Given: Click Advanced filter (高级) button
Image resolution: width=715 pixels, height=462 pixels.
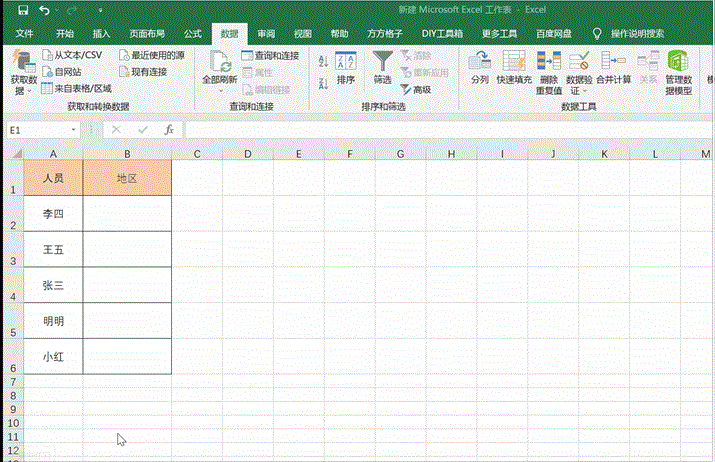Looking at the screenshot, I should pos(416,89).
